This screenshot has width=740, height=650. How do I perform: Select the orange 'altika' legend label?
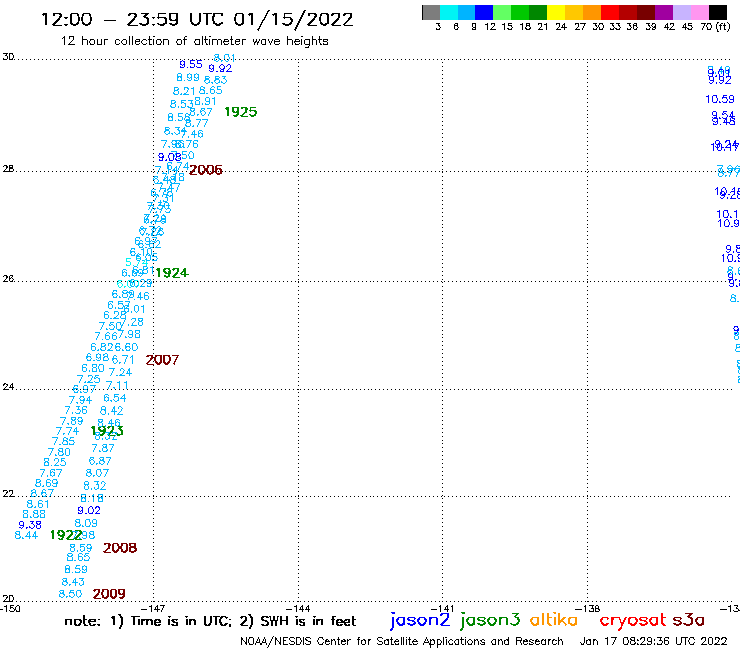554,619
